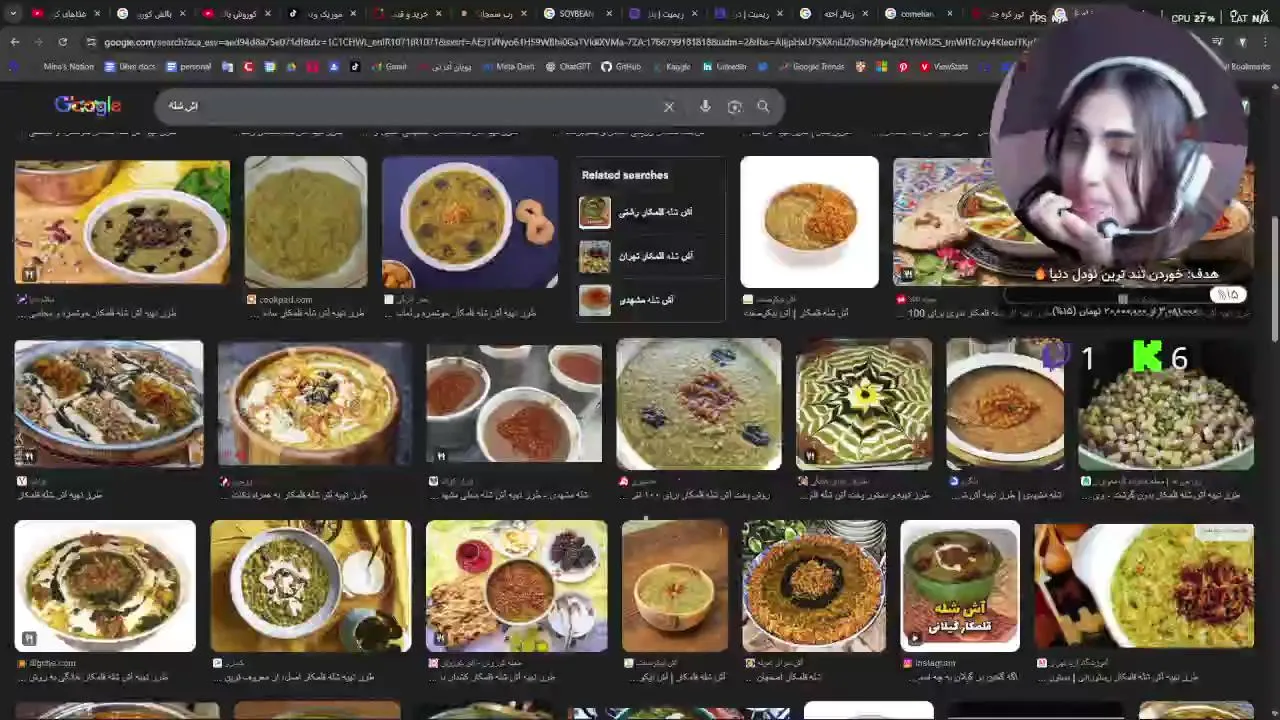Open the green star-pattern soup image
This screenshot has height=720, width=1280.
coord(864,404)
